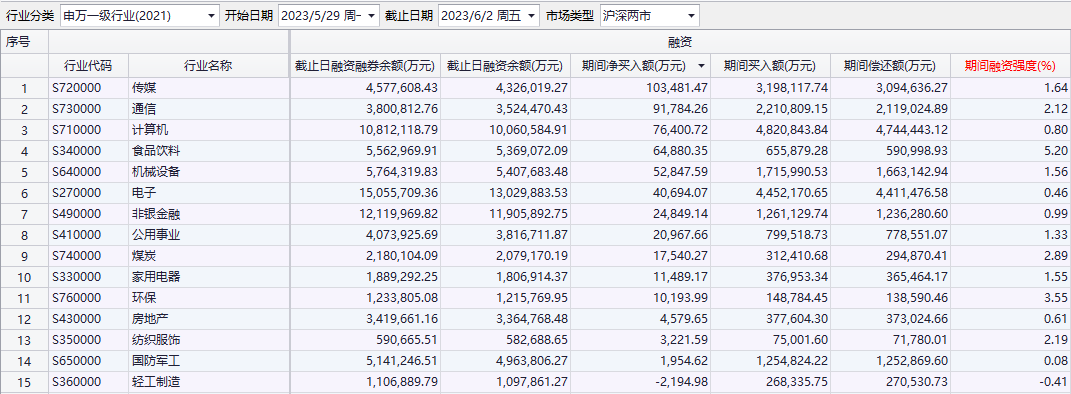This screenshot has height=394, width=1071.
Task: Select row number 15 in 序号 column
Action: pyautogui.click(x=25, y=382)
